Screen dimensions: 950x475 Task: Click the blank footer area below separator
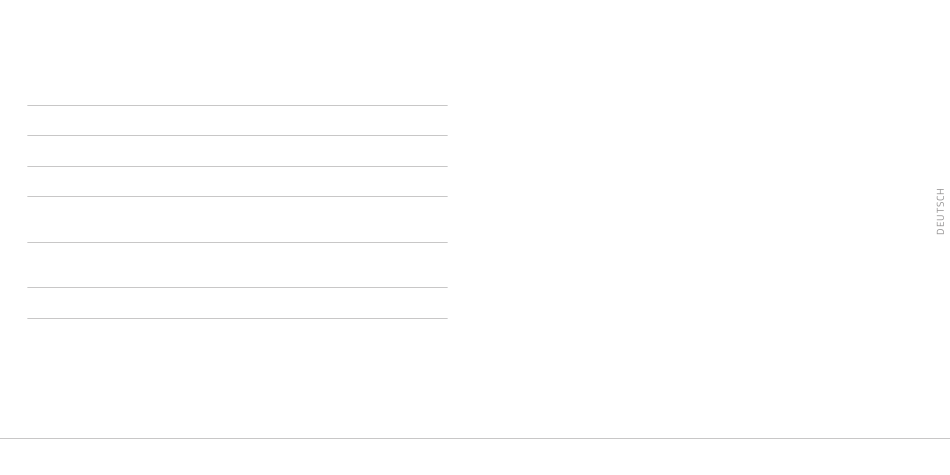tap(475, 457)
